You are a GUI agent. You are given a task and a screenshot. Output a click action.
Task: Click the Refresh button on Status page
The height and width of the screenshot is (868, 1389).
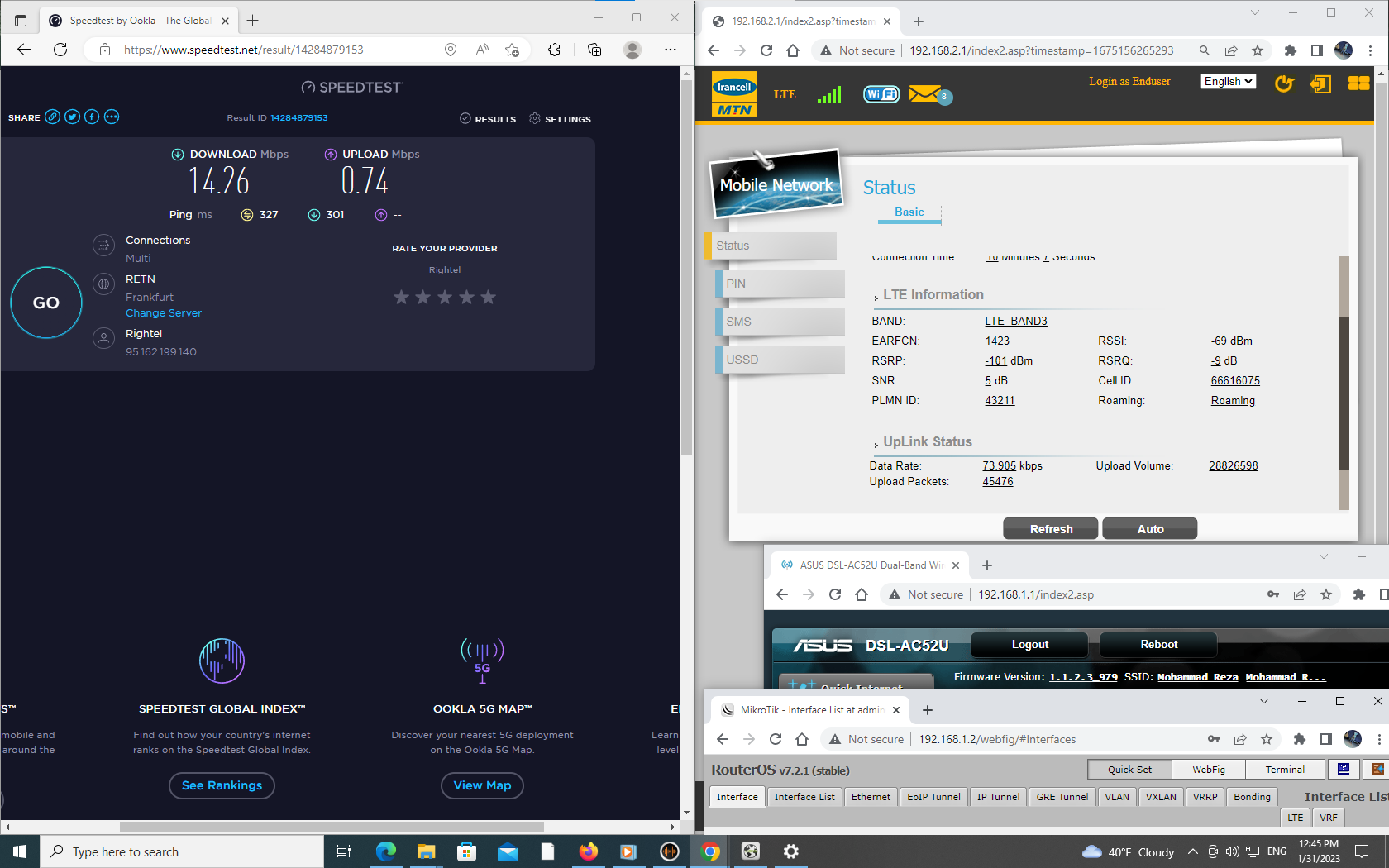coord(1051,529)
